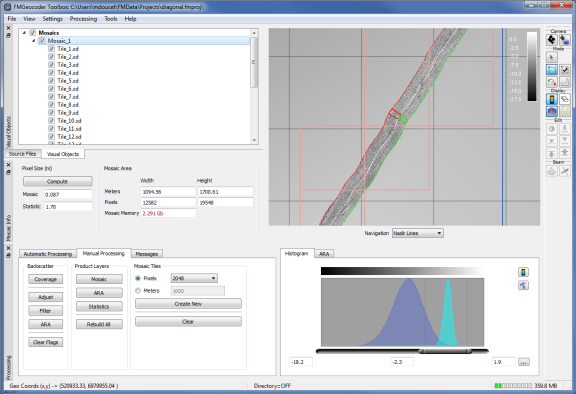Click the first Camera icon in the side toolbar

[551, 40]
